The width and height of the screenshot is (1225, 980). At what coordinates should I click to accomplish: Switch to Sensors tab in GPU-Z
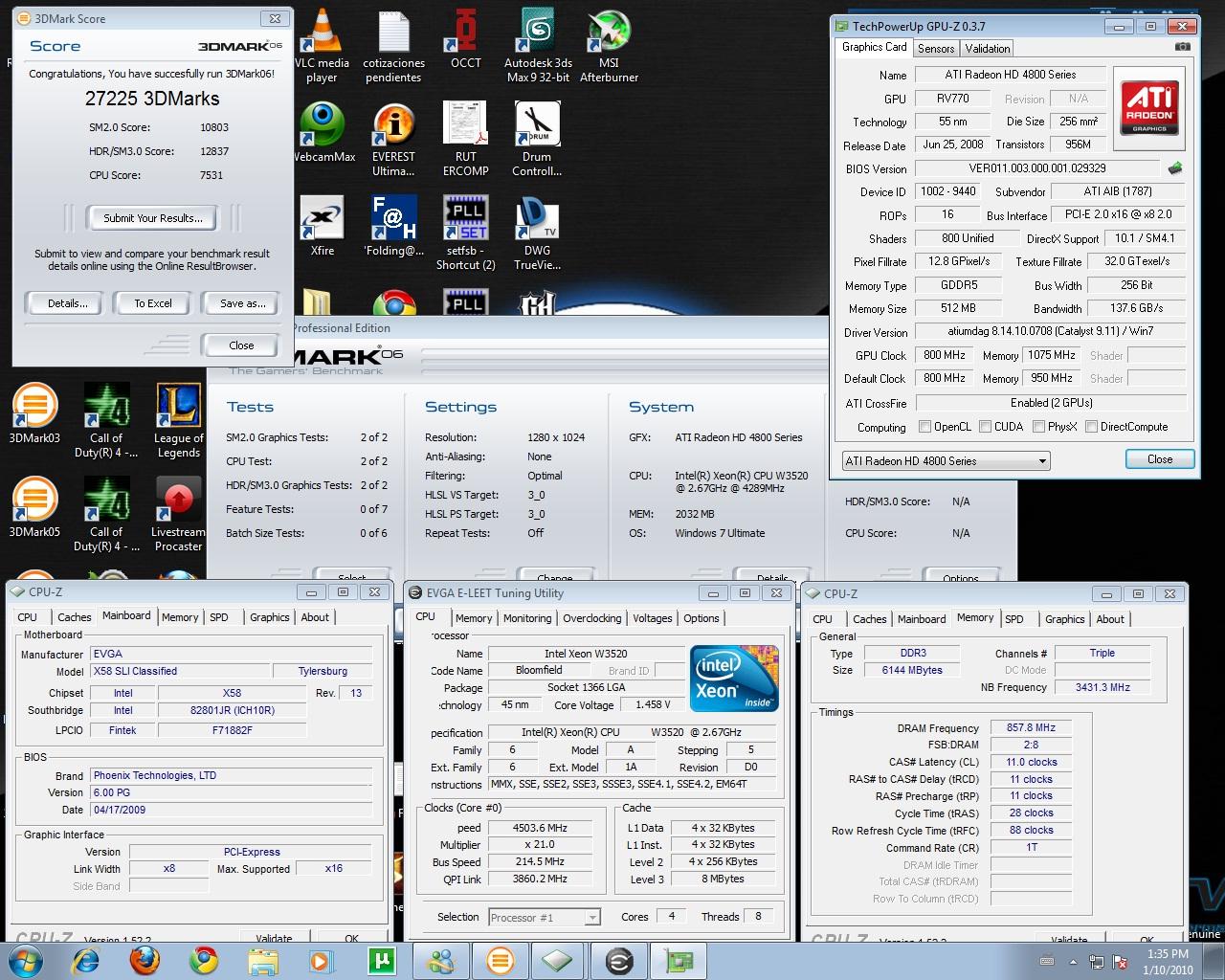[x=935, y=49]
